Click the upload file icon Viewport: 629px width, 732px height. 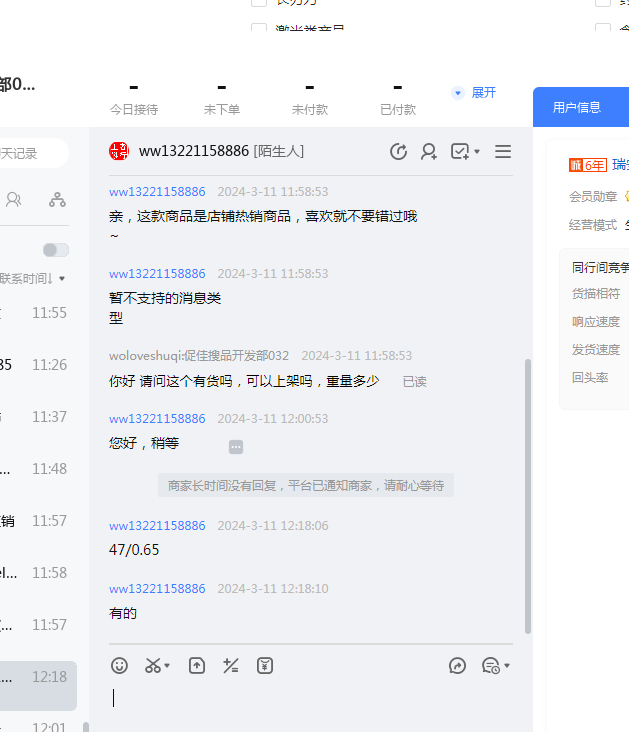click(x=197, y=666)
